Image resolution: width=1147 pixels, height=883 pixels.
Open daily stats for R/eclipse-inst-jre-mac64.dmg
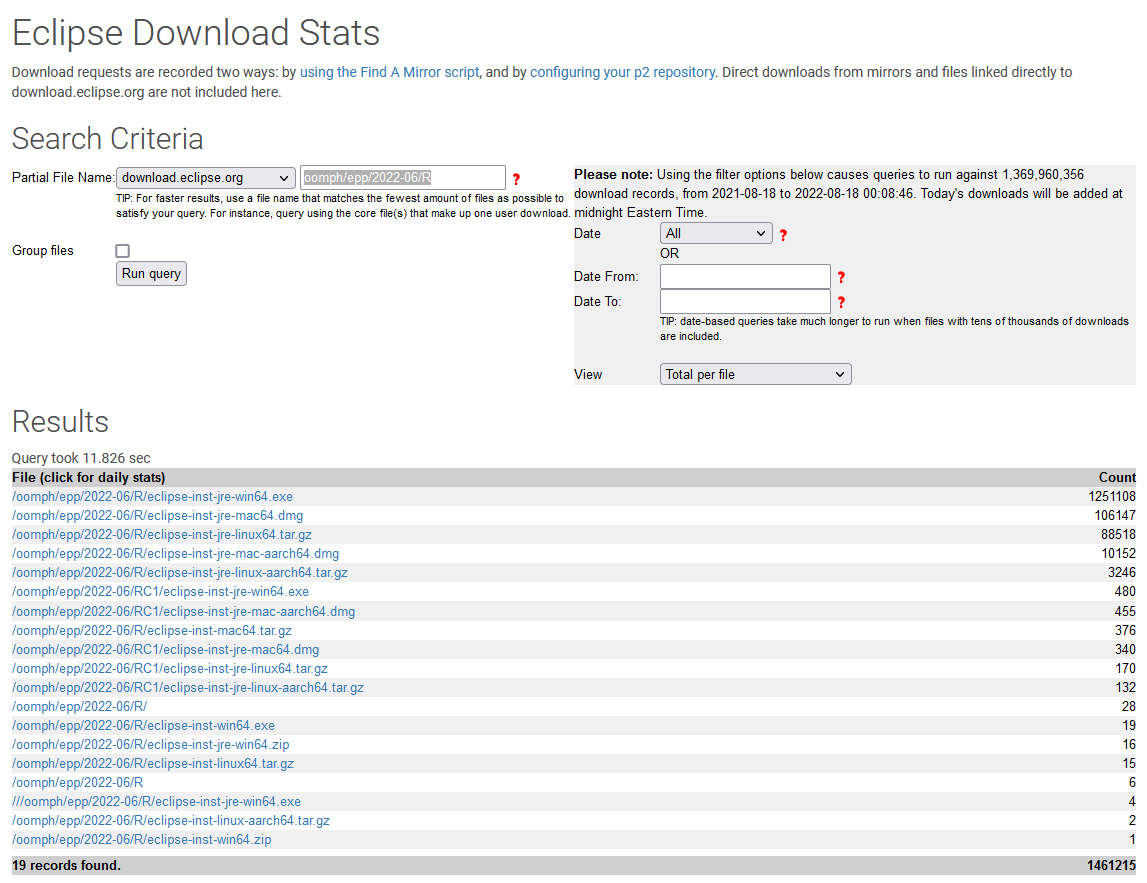[x=157, y=516]
